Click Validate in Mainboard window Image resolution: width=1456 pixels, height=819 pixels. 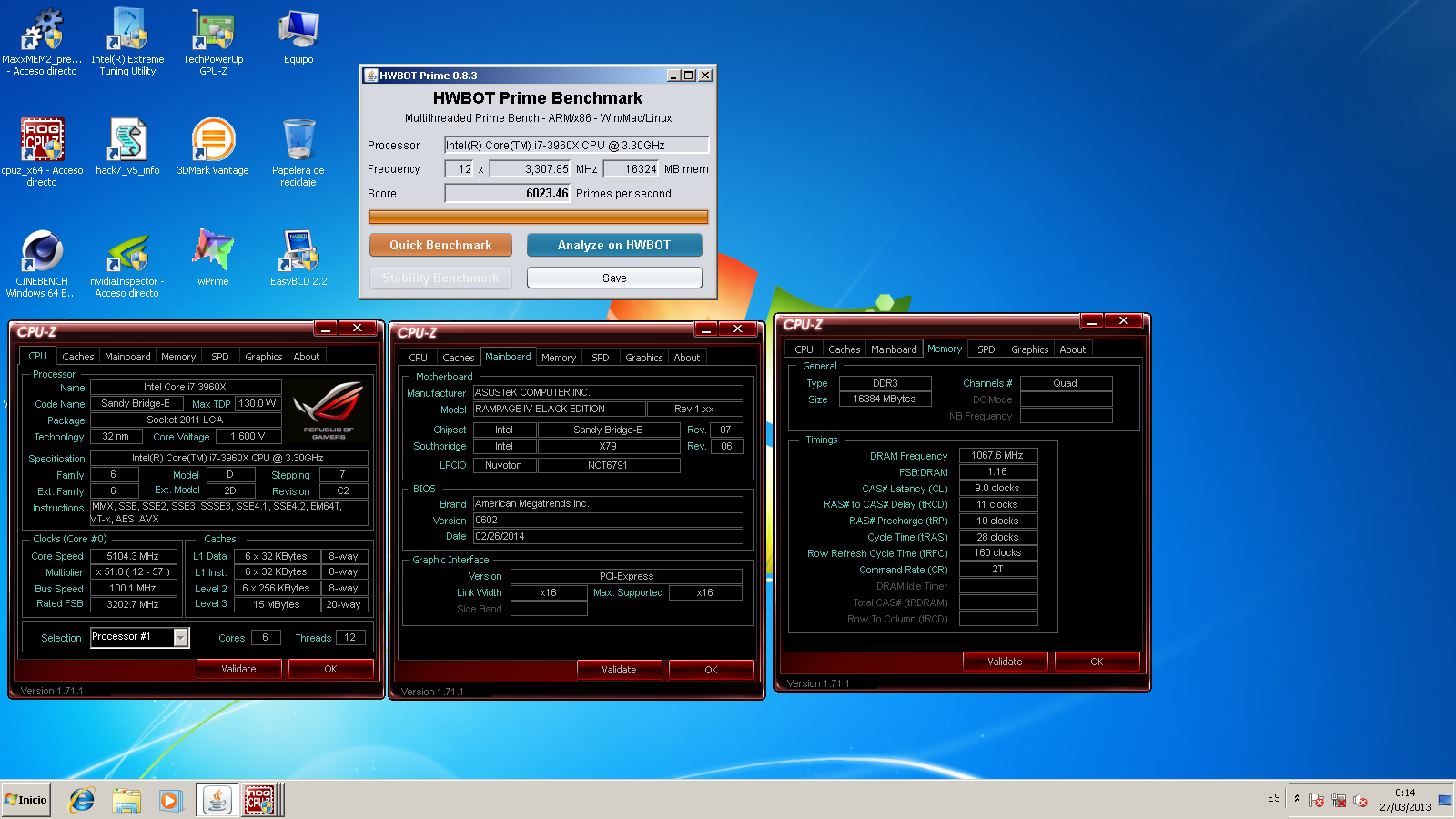(x=619, y=670)
